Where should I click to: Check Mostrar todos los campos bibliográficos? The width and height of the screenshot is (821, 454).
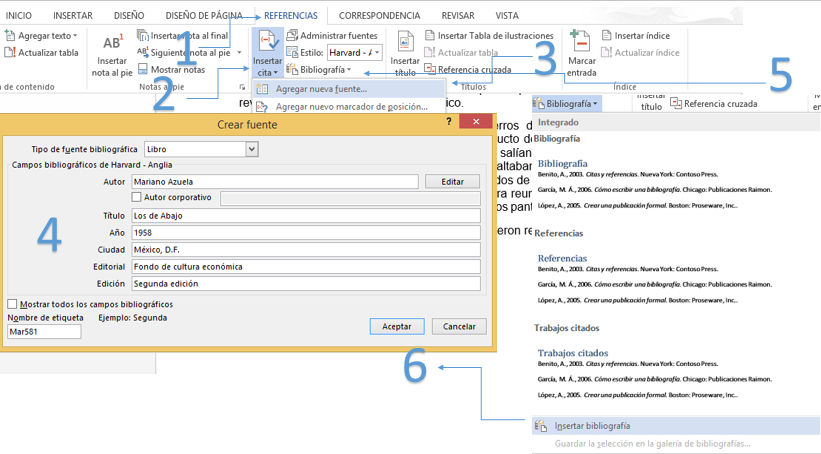[12, 304]
